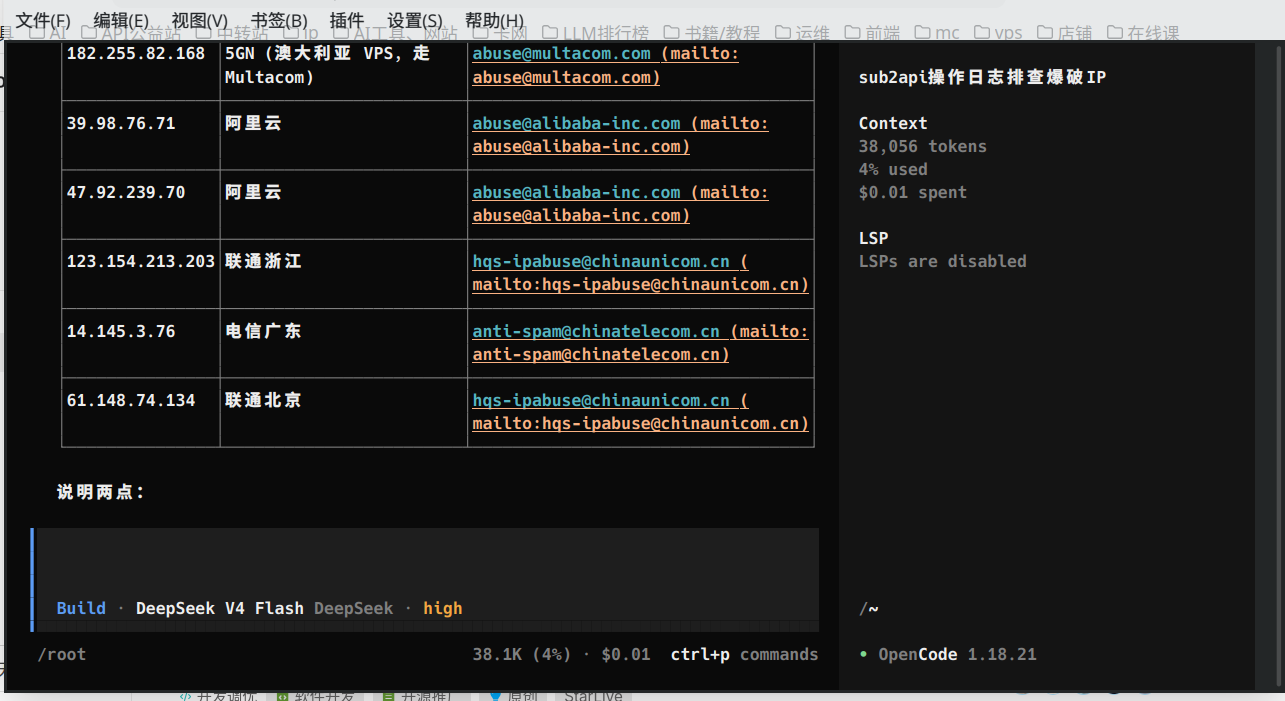The width and height of the screenshot is (1285, 701).
Task: Open the 运维 bookmark folder icon
Action: click(x=783, y=33)
